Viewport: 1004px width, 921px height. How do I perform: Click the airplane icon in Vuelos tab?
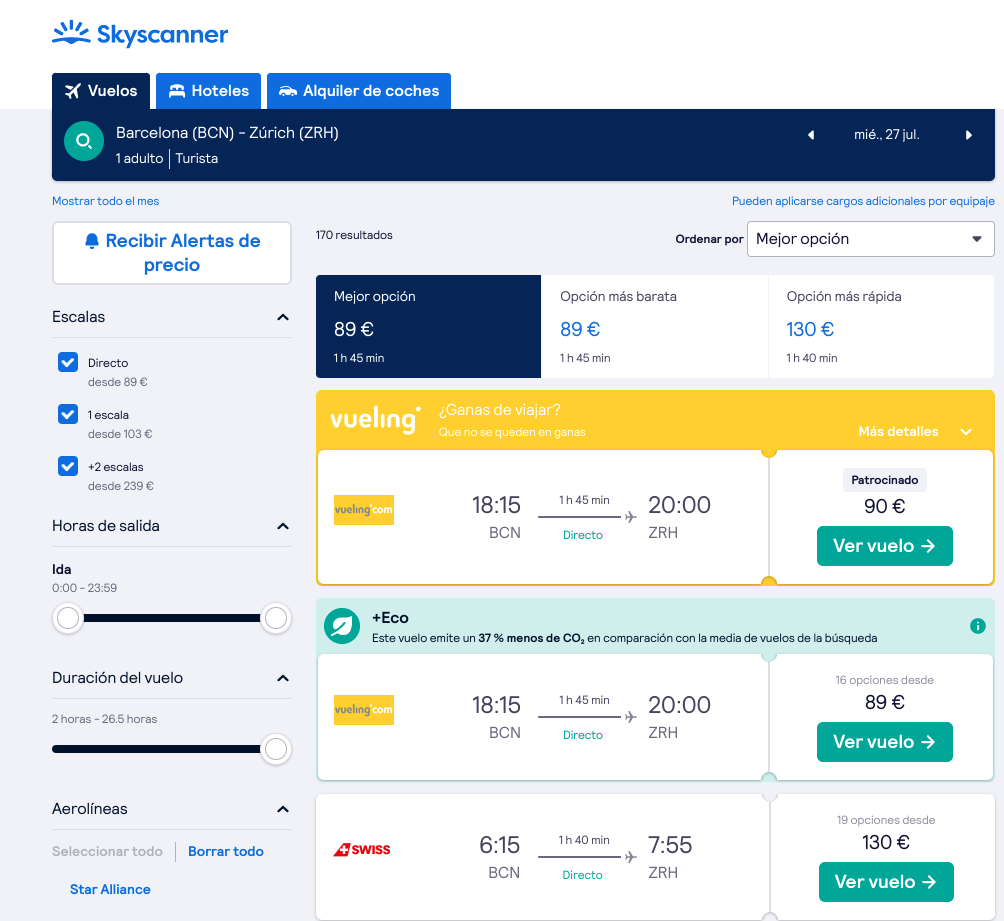pos(73,91)
